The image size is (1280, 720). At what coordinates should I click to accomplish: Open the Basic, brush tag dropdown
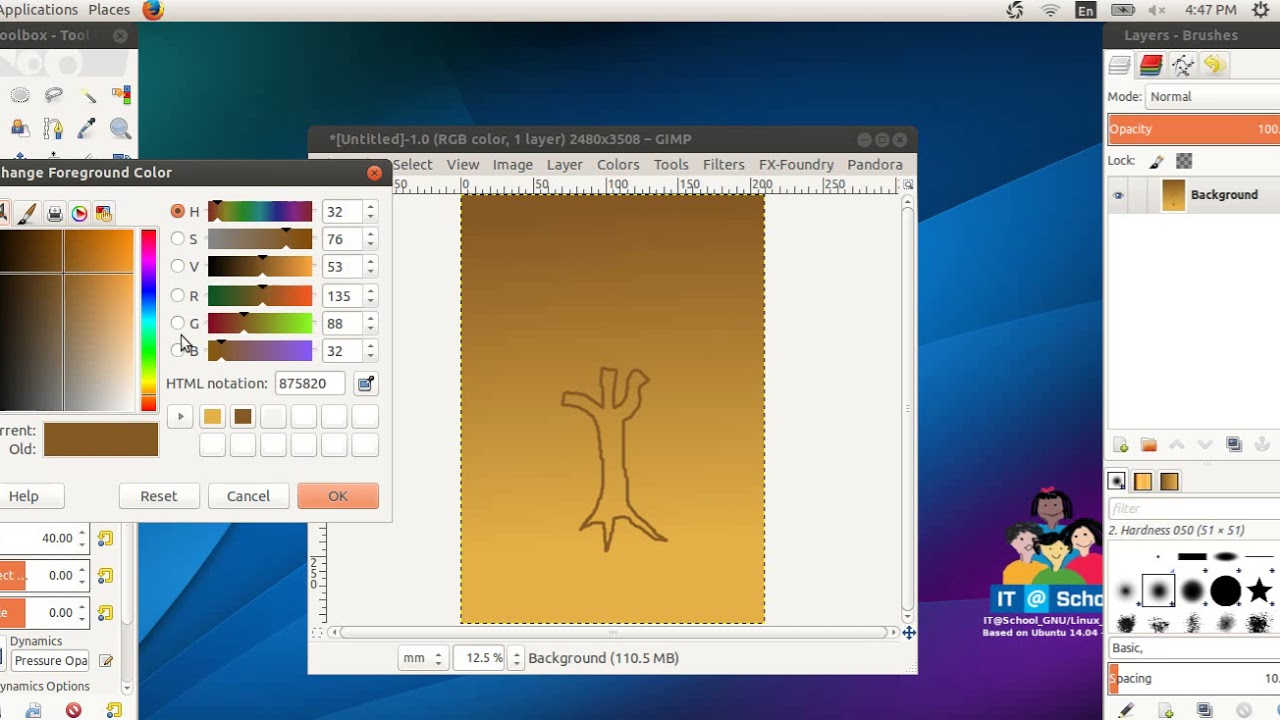(1194, 648)
